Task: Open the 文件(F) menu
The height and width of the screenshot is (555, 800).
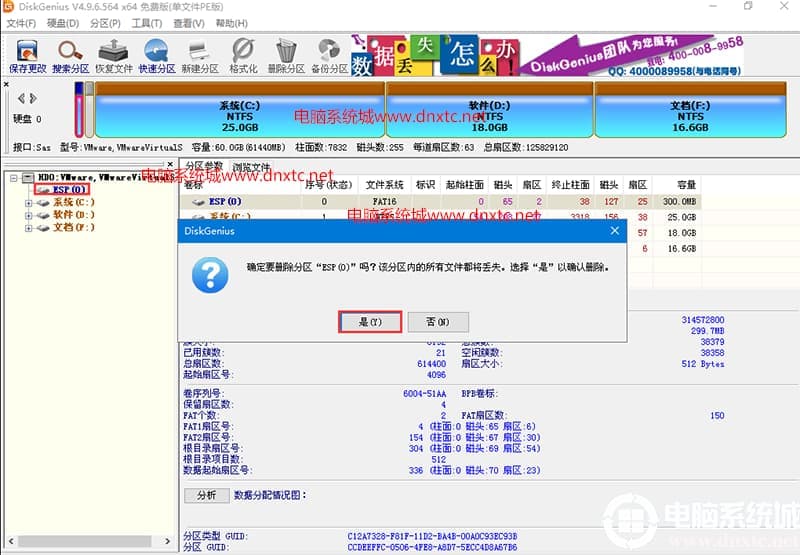Action: point(21,23)
